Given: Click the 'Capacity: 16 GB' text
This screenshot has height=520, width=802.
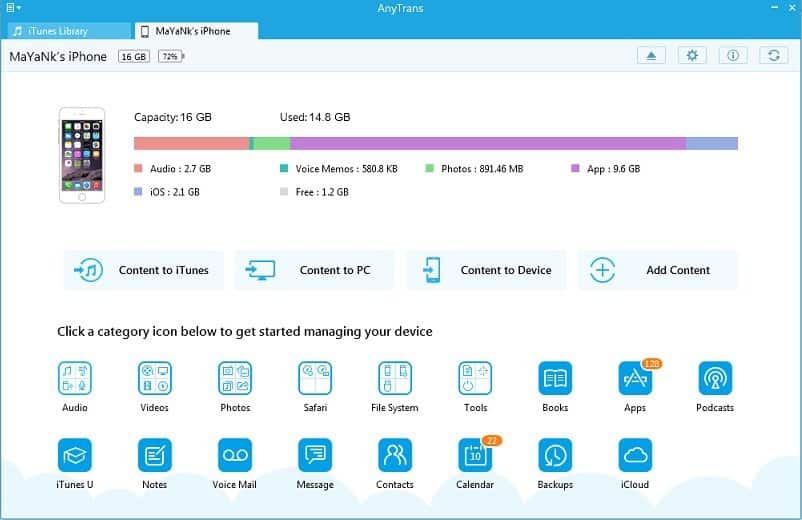Looking at the screenshot, I should (x=173, y=117).
